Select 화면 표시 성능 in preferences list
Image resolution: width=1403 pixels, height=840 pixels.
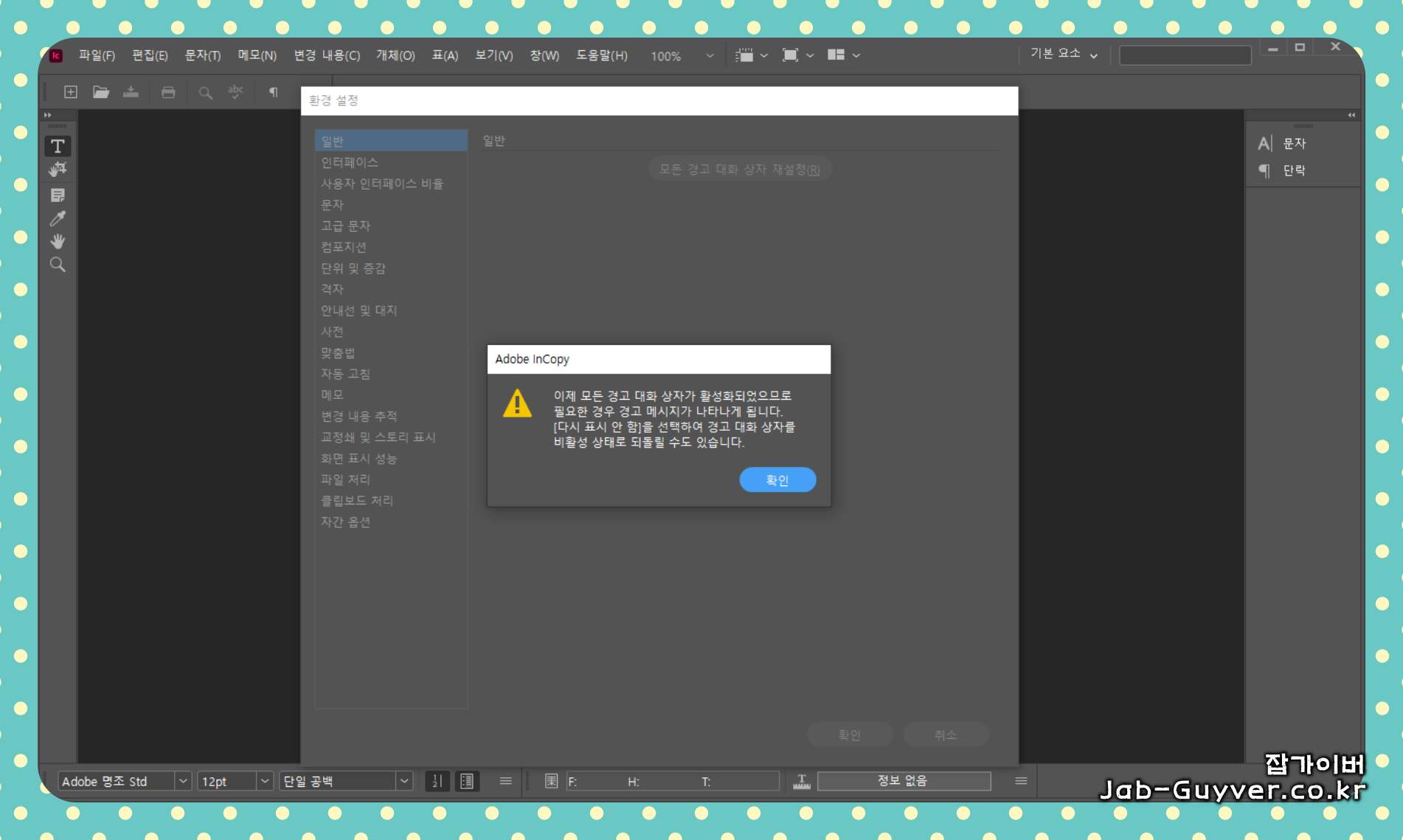pos(391,459)
